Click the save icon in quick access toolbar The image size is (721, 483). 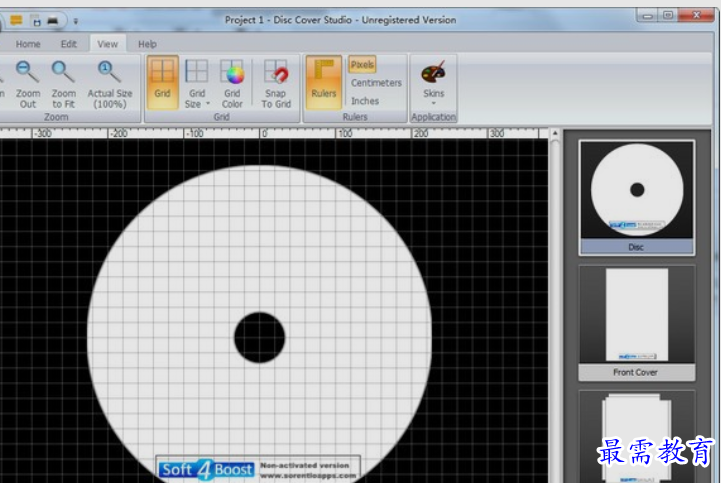pos(35,20)
